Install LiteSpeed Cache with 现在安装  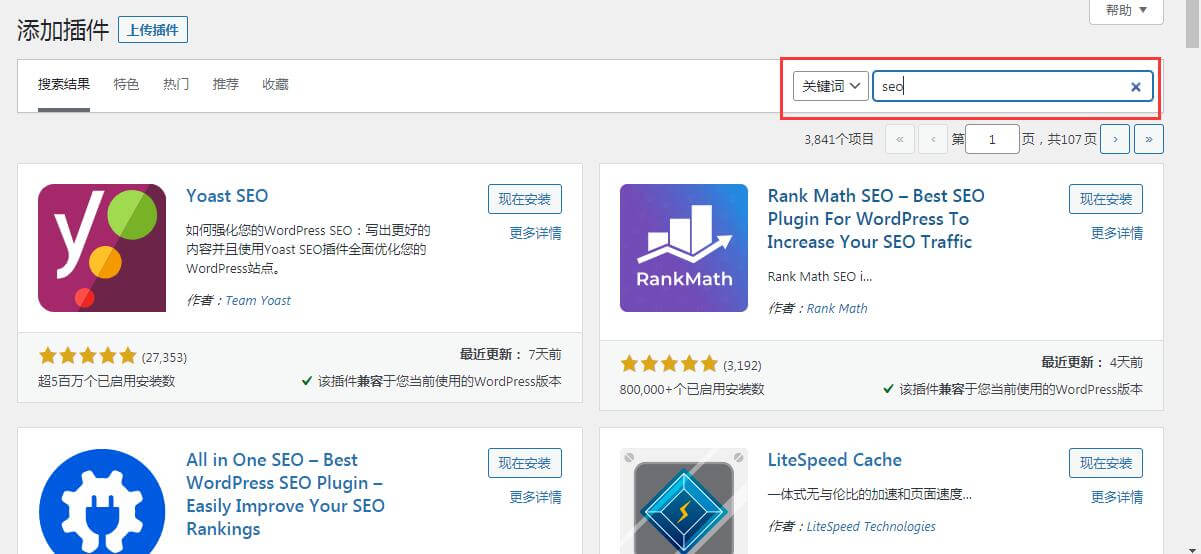click(1106, 463)
